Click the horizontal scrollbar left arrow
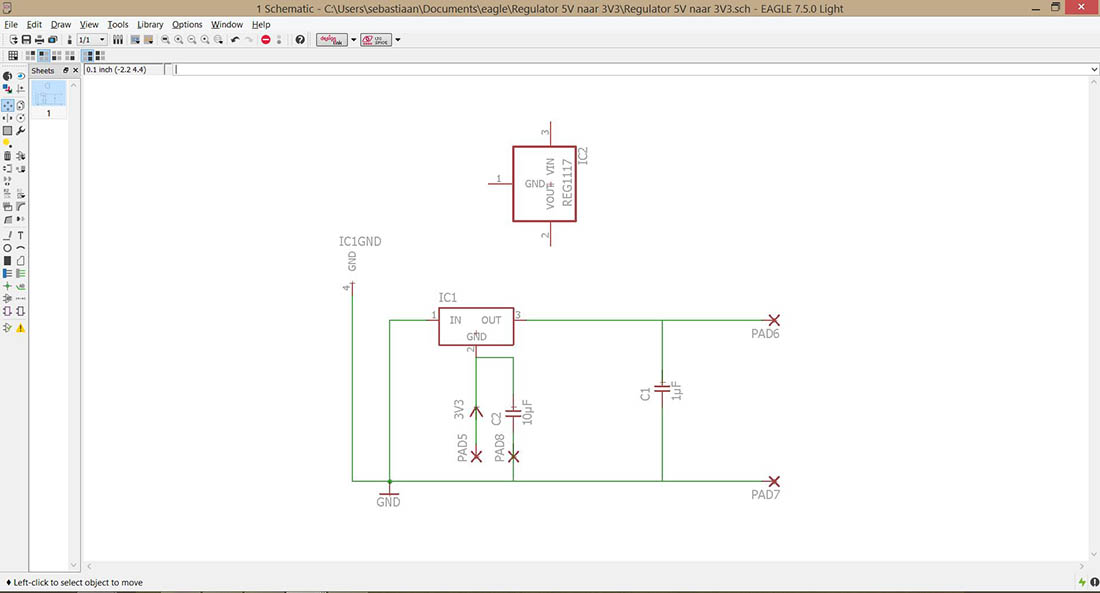Viewport: 1100px width, 593px height. click(x=89, y=566)
